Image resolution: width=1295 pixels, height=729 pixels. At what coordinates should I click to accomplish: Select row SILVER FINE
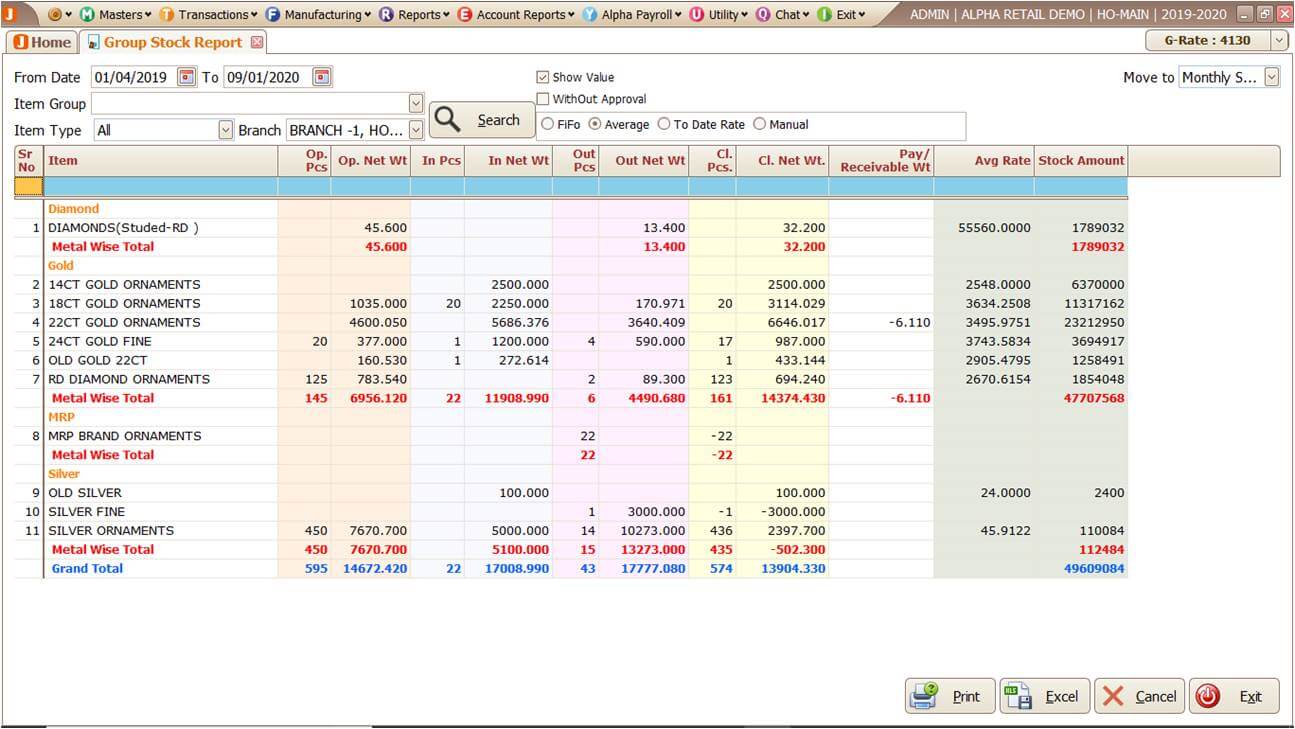(570, 512)
